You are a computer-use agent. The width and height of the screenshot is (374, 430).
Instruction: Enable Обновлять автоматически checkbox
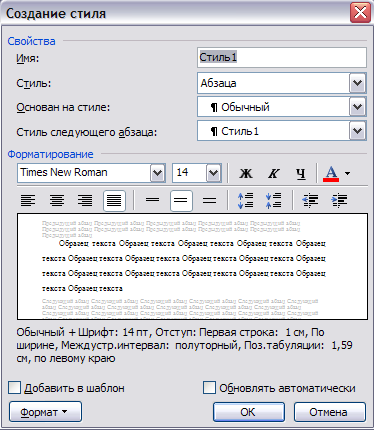[x=209, y=388]
